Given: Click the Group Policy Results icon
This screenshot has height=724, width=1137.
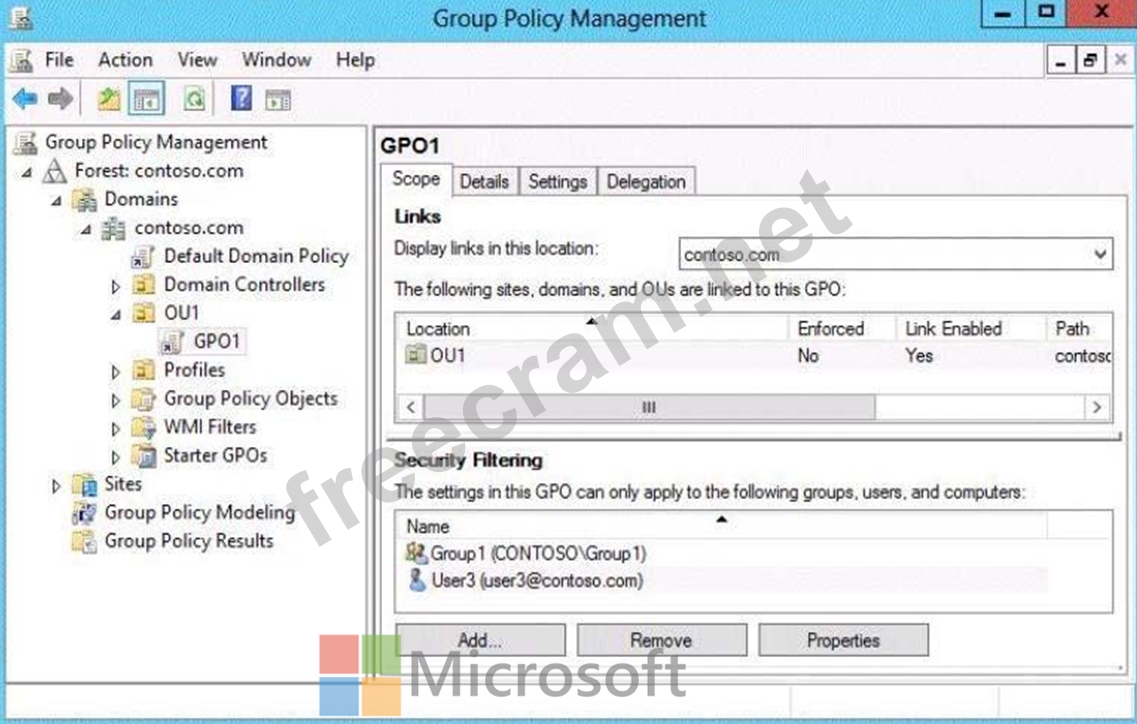Looking at the screenshot, I should pyautogui.click(x=84, y=541).
